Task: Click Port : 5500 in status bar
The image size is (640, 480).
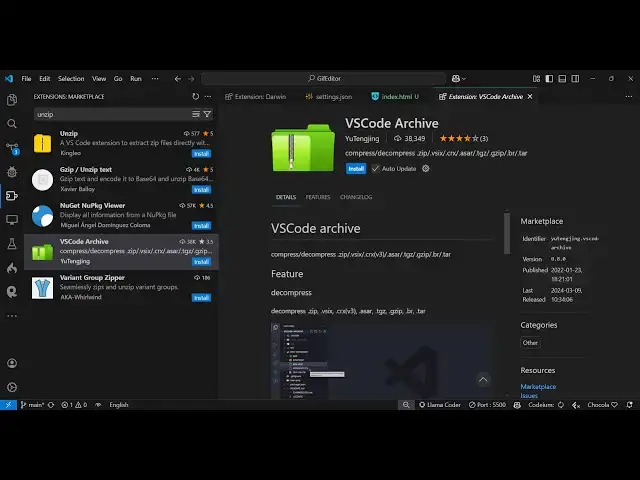Action: click(x=487, y=405)
